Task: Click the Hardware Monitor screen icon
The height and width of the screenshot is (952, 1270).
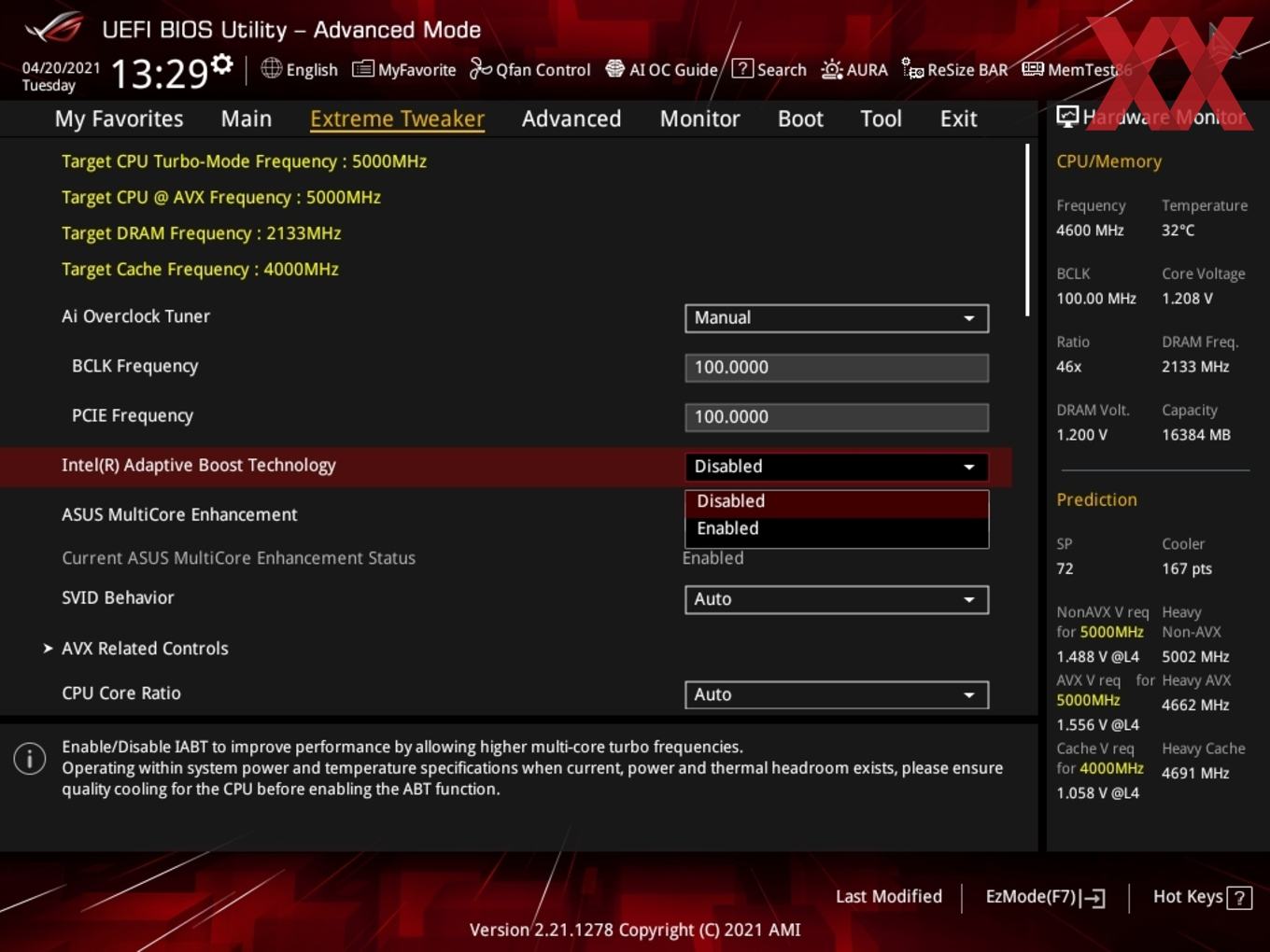Action: coord(1067,117)
